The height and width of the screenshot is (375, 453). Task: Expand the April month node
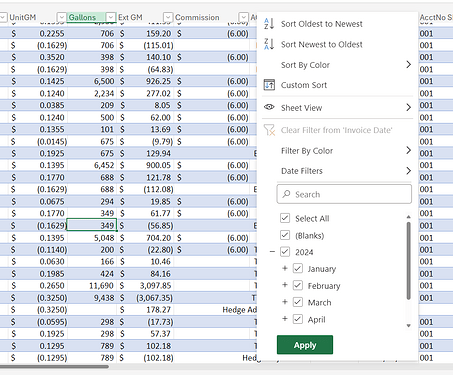click(285, 319)
